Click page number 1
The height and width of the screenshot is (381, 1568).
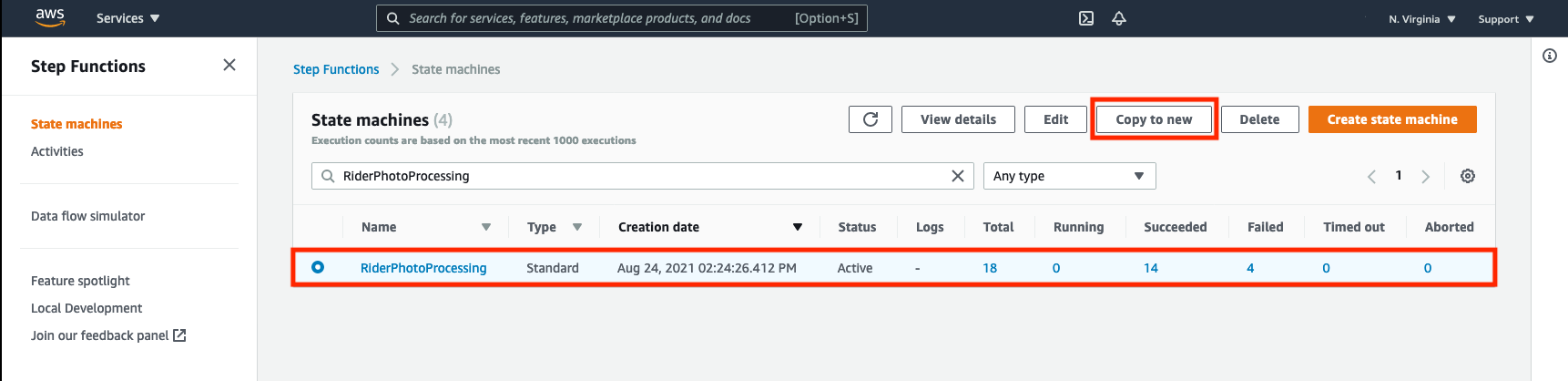click(1399, 175)
